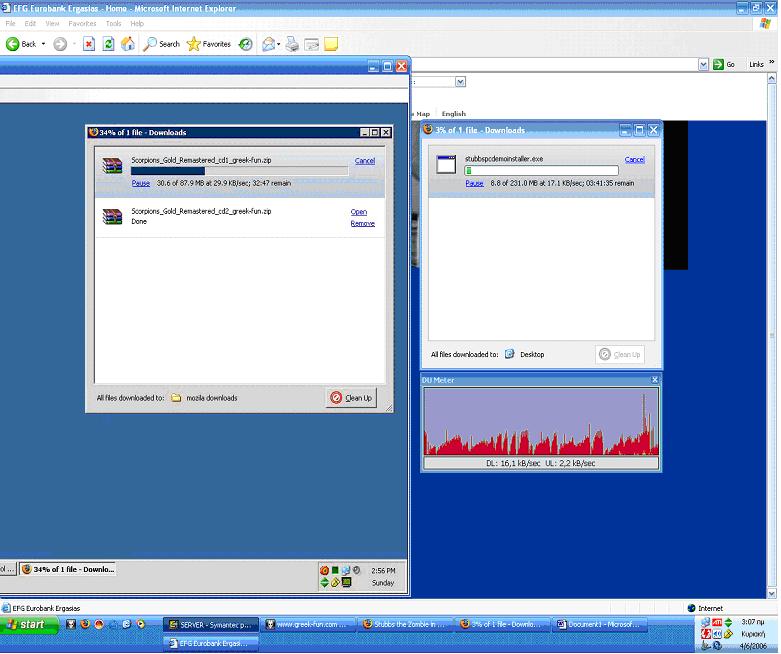Screen dimensions: 781x654
Task: Pause the stubbspcdemoinstaller.exe download
Action: coord(474,183)
